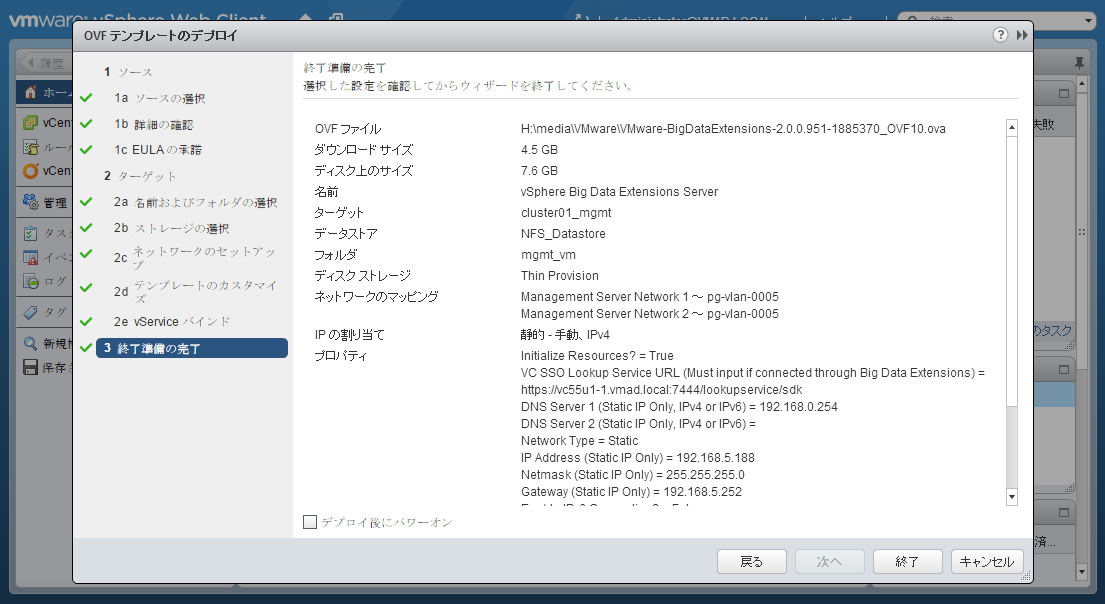Click summary scrollbar up arrow

(1012, 128)
